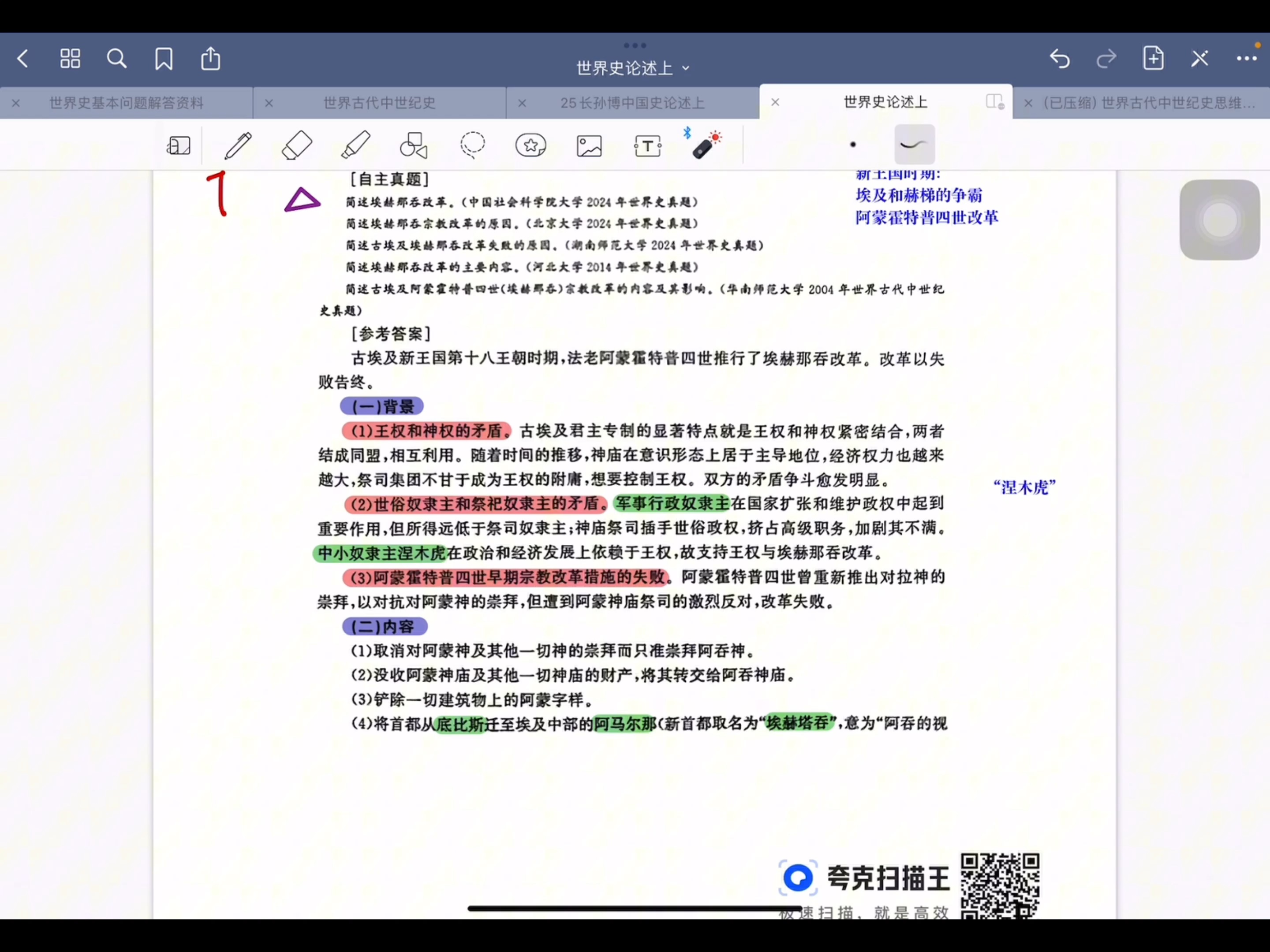Tap the bottom home indicator bar
The image size is (1270, 952).
(635, 908)
